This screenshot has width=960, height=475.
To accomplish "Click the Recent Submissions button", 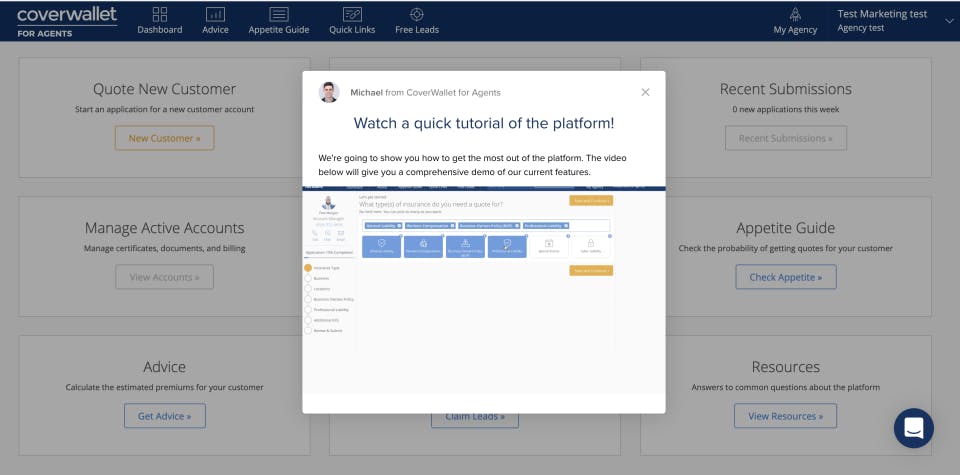I will point(786,138).
